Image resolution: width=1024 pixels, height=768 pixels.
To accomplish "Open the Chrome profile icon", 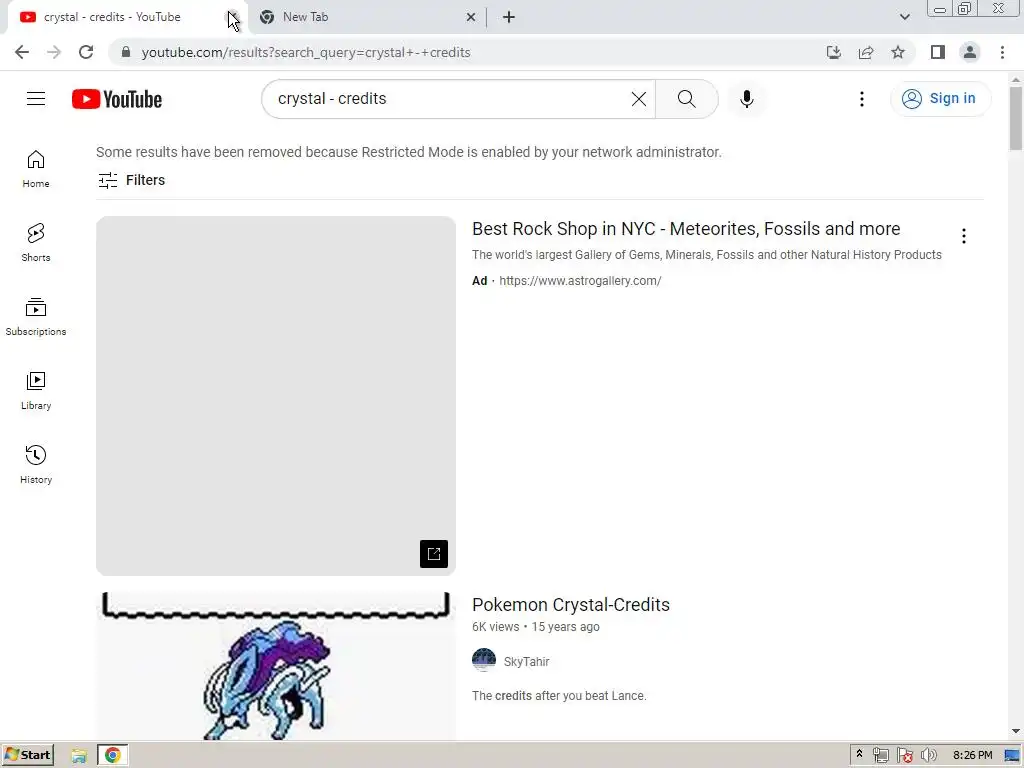I will [x=970, y=52].
